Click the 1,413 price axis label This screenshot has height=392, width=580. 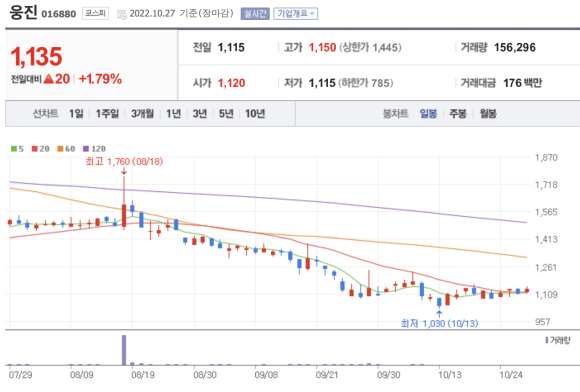[546, 239]
